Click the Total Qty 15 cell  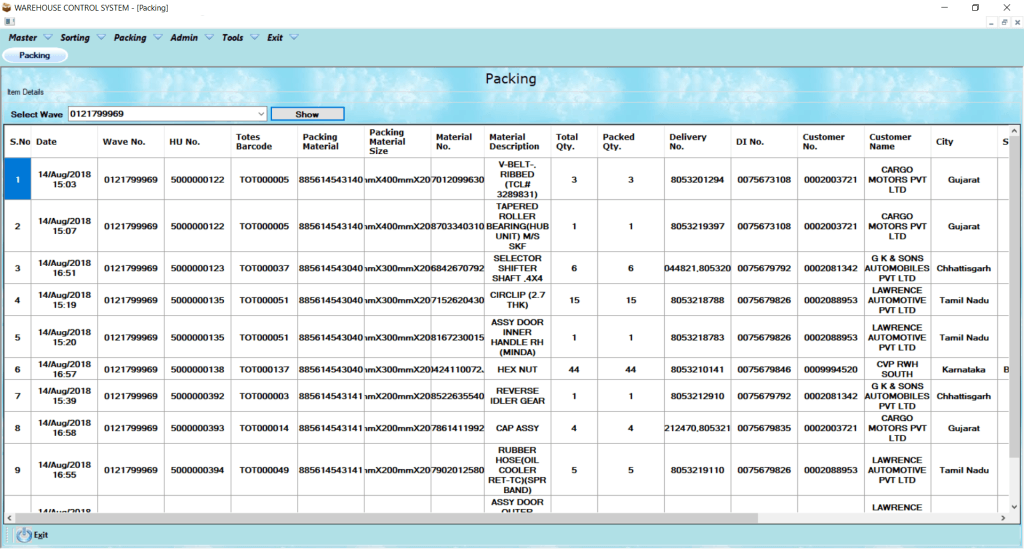click(x=574, y=300)
